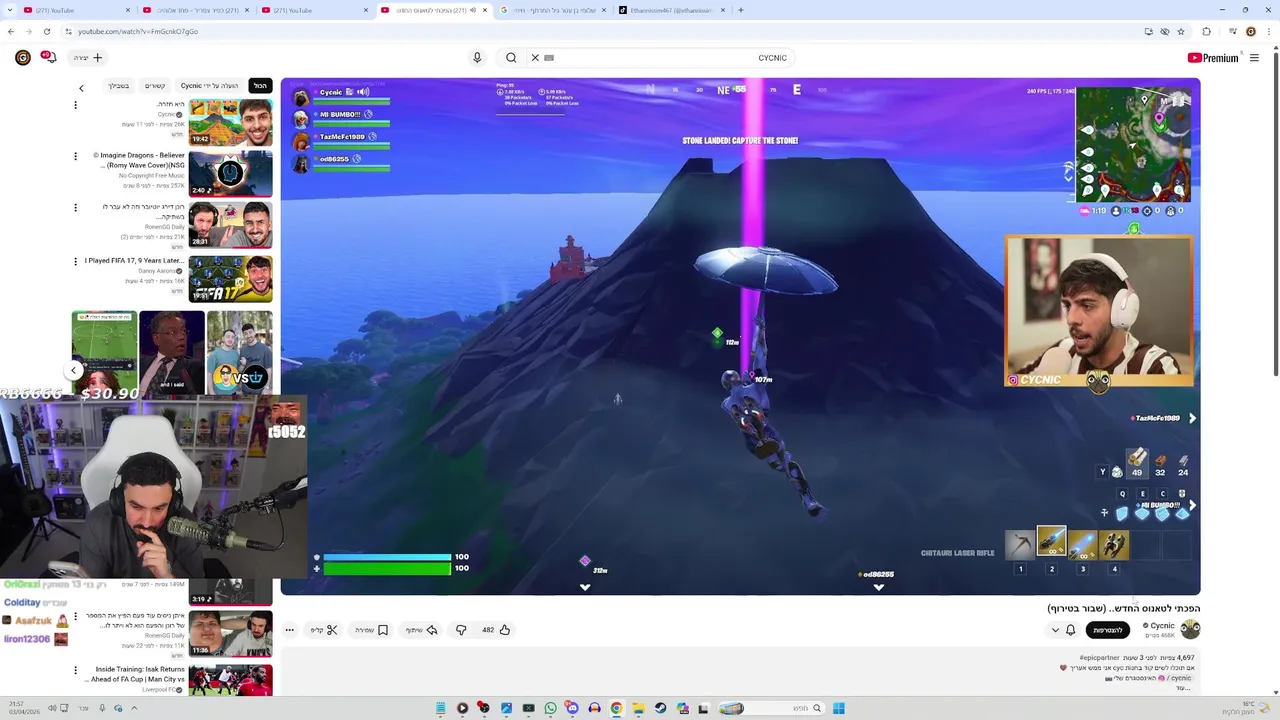This screenshot has width=1280, height=720.
Task: Open the Inside Training Isak Returns video
Action: tap(230, 680)
